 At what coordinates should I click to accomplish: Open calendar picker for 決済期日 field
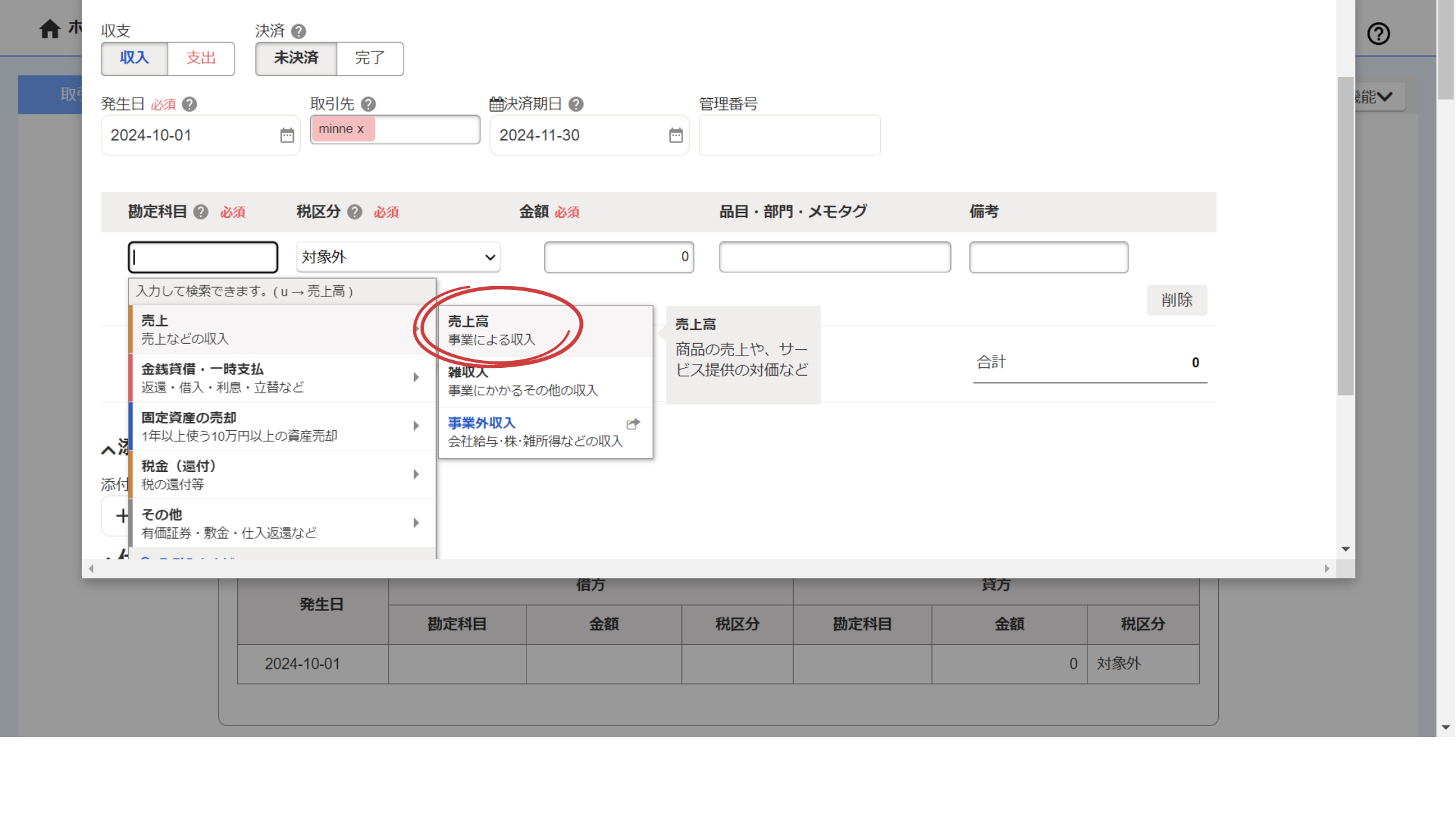[x=675, y=135]
